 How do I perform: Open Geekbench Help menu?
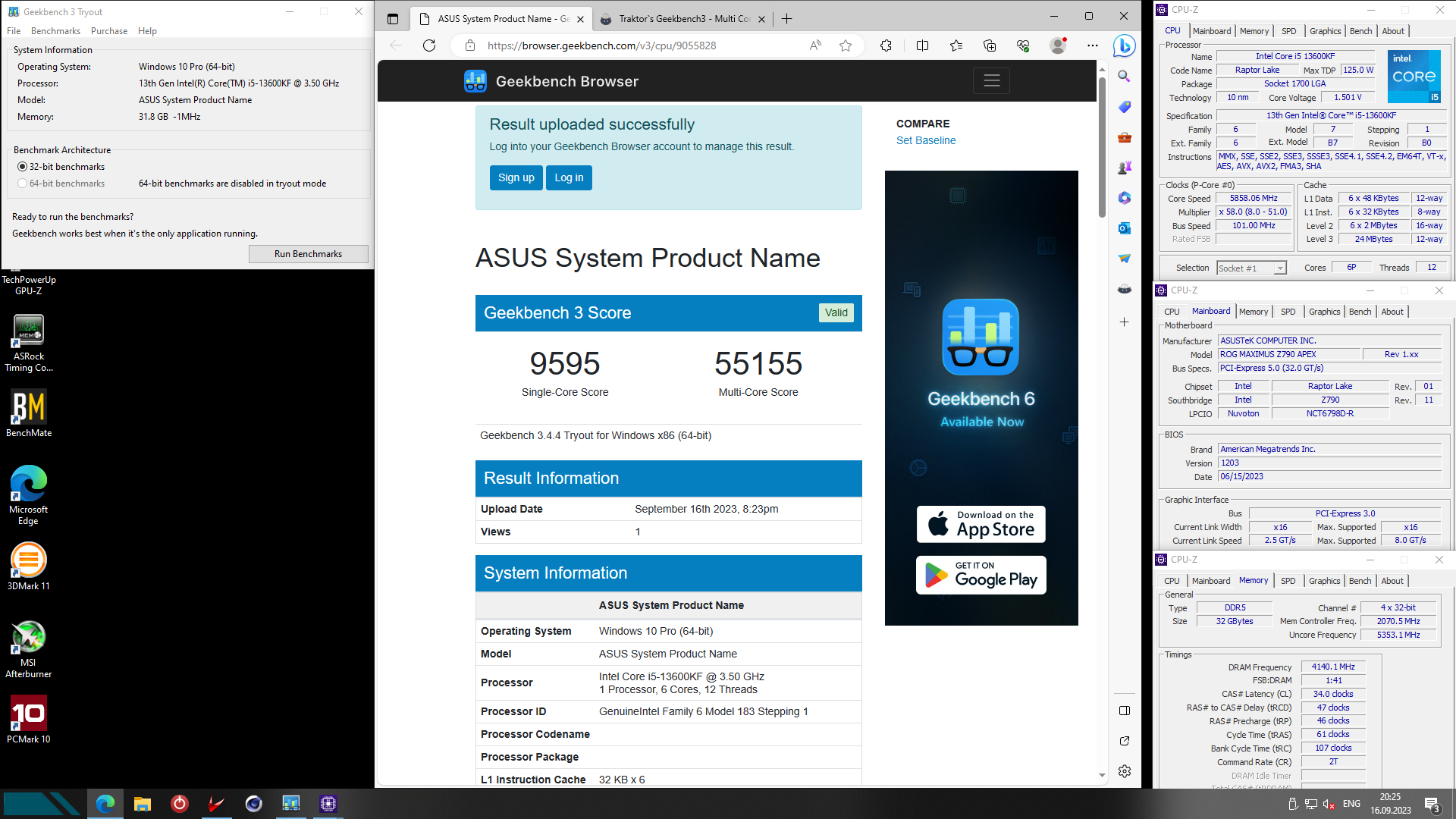point(147,31)
